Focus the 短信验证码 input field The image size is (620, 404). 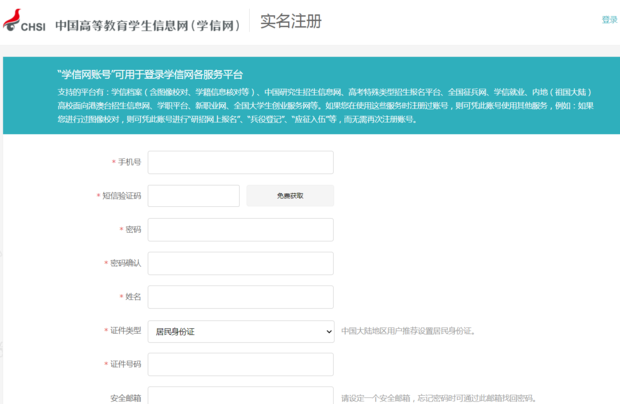[x=194, y=196]
